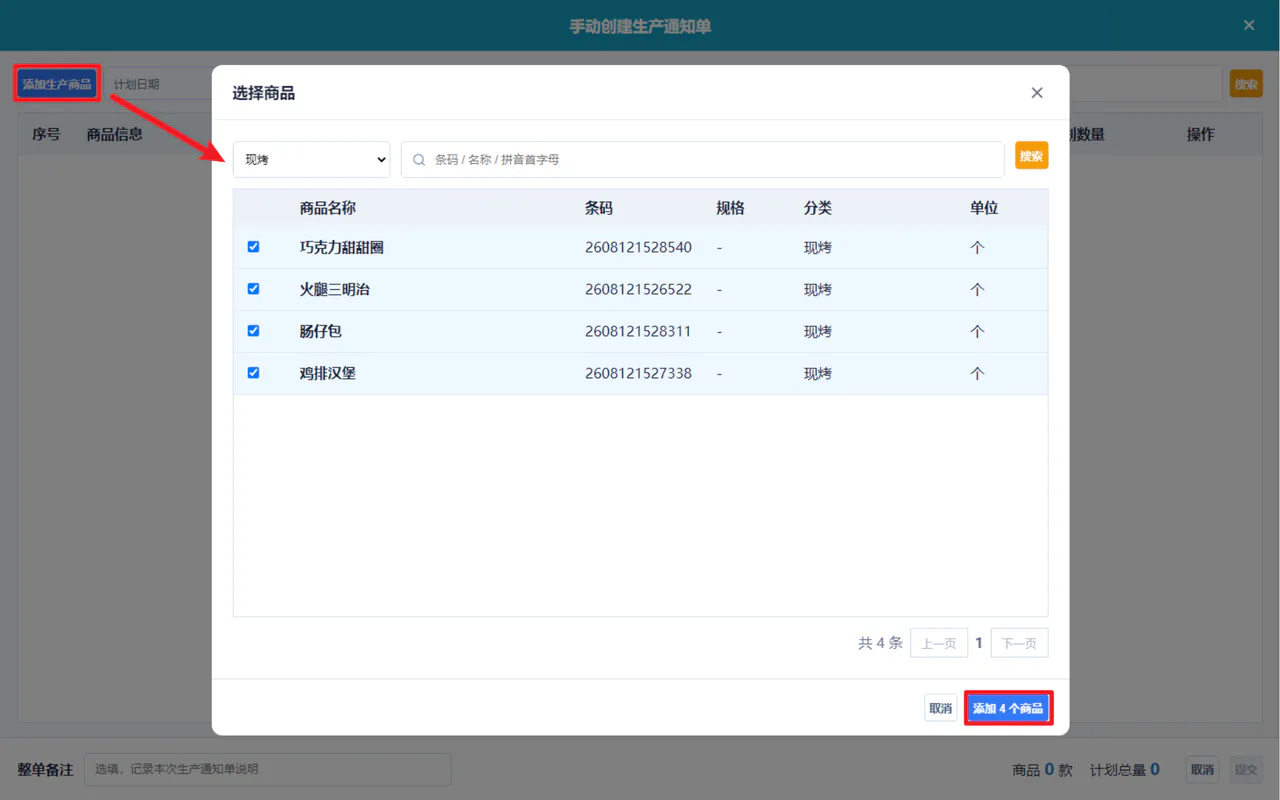1280x800 pixels.
Task: Click the 条码 / 名称 search field
Action: pyautogui.click(x=703, y=159)
